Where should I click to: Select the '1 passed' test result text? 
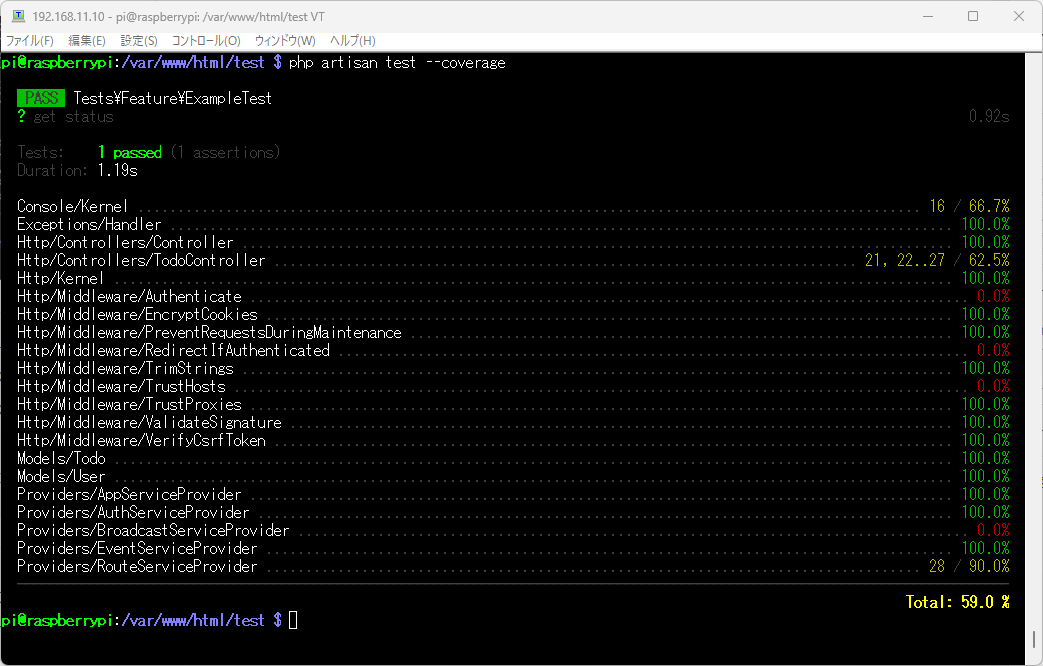(x=129, y=152)
